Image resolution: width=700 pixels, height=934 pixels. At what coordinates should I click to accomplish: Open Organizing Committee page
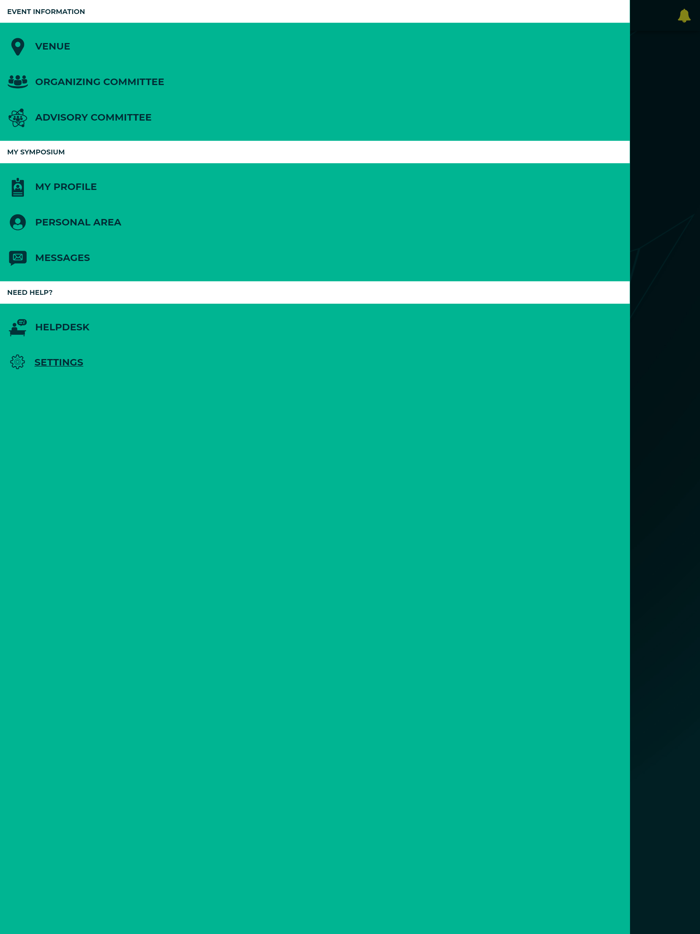(x=99, y=82)
